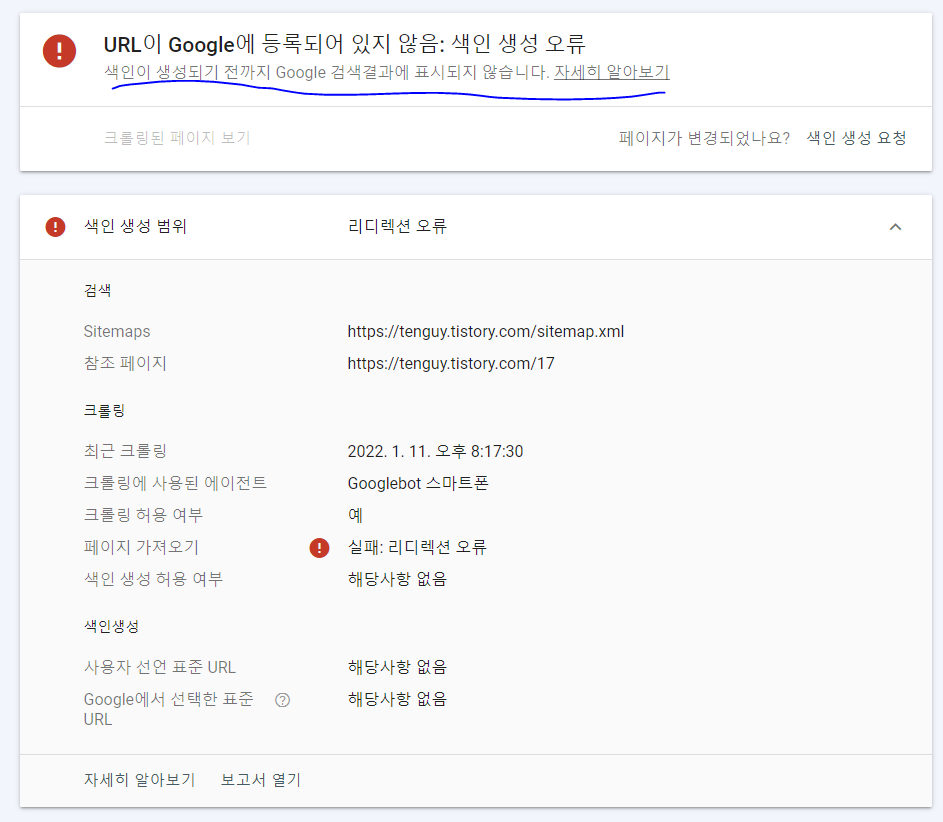Click 크롤링 허용 여부 label

pyautogui.click(x=143, y=515)
